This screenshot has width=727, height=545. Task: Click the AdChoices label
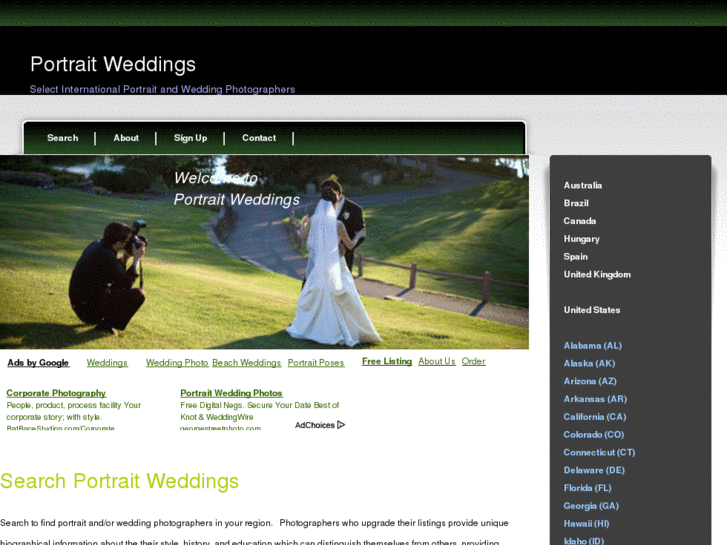click(315, 425)
